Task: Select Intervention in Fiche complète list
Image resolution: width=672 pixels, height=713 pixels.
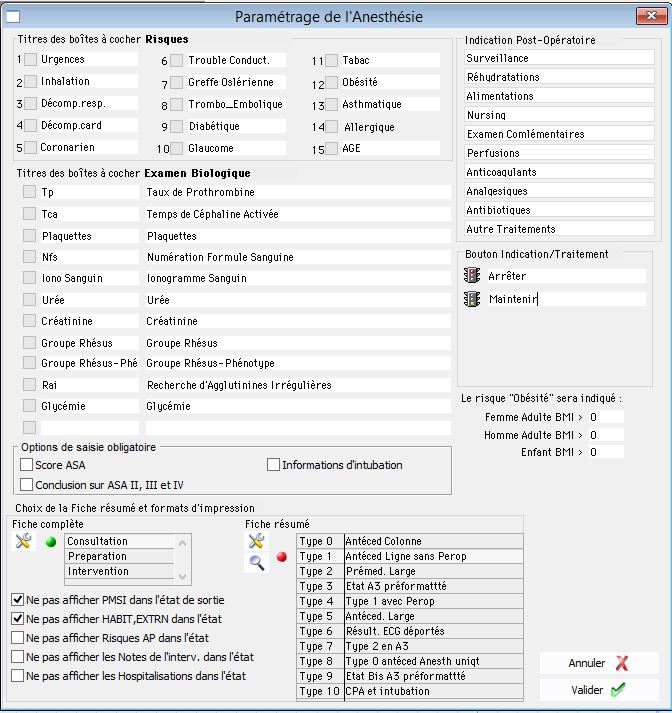Action: click(x=120, y=571)
